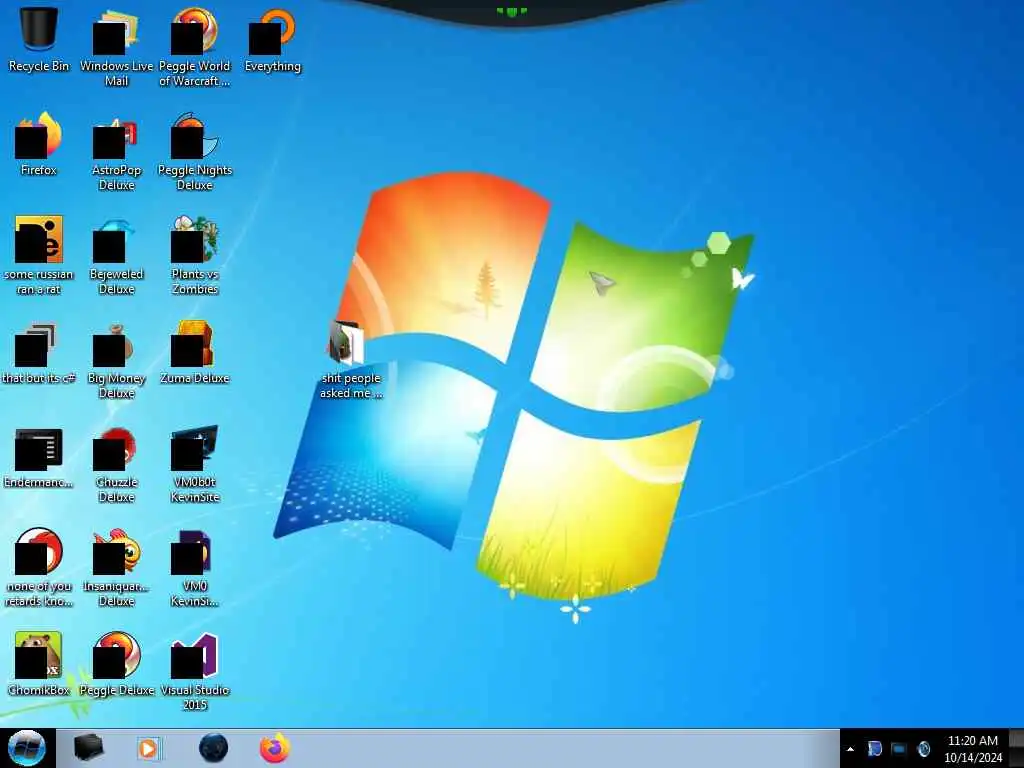
Task: Open Action Center flag in tray
Action: click(x=874, y=749)
